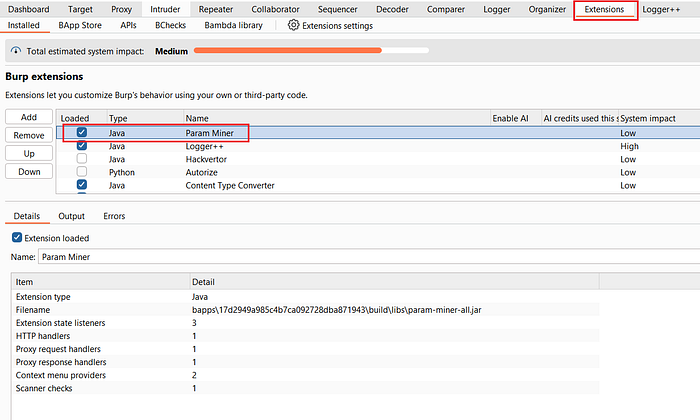Click the Medium impact label
700x420 pixels.
click(171, 51)
